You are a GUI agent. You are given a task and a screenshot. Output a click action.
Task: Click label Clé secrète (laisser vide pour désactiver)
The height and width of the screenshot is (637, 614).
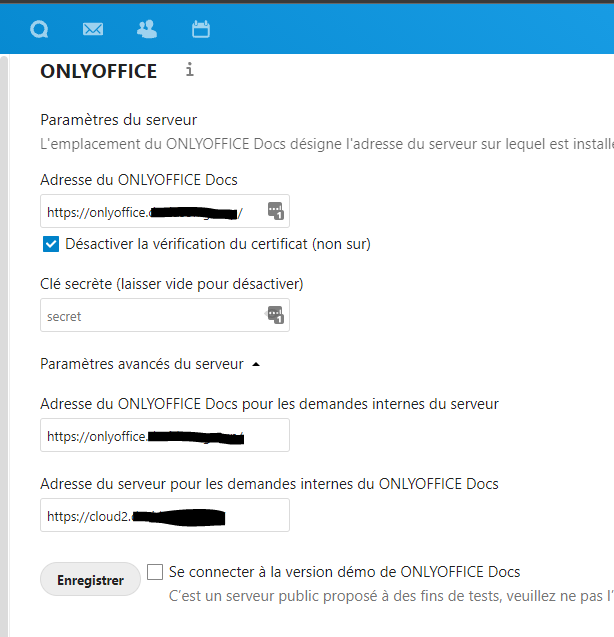click(171, 284)
